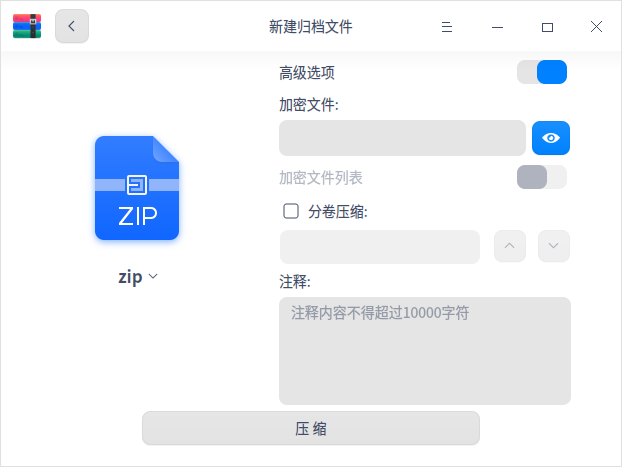Screen dimensions: 622x467
Task: Click the 压缩 compress button
Action: coord(311,429)
